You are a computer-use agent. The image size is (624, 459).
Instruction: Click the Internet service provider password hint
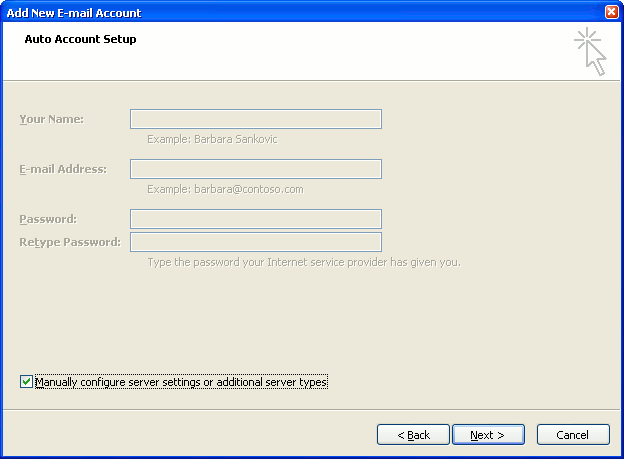303,262
